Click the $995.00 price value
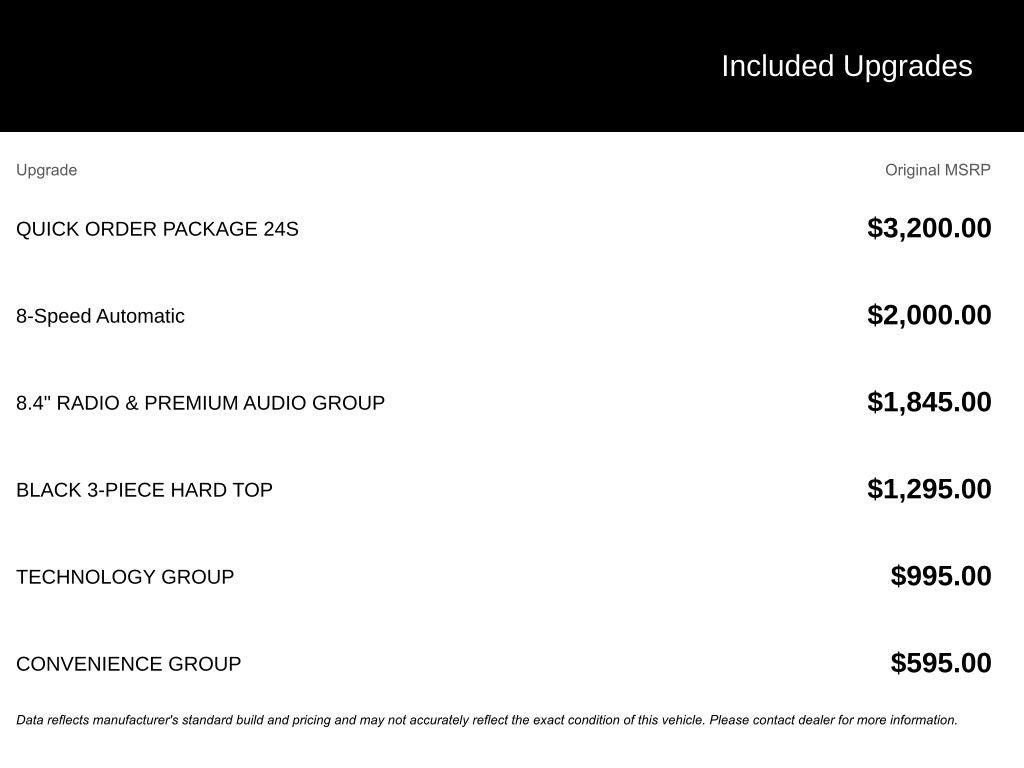The height and width of the screenshot is (768, 1024). [940, 575]
